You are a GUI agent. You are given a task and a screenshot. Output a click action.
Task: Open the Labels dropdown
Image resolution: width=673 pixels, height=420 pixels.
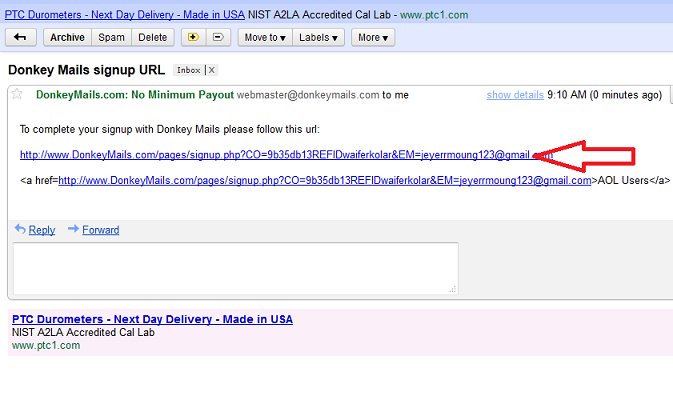point(318,37)
